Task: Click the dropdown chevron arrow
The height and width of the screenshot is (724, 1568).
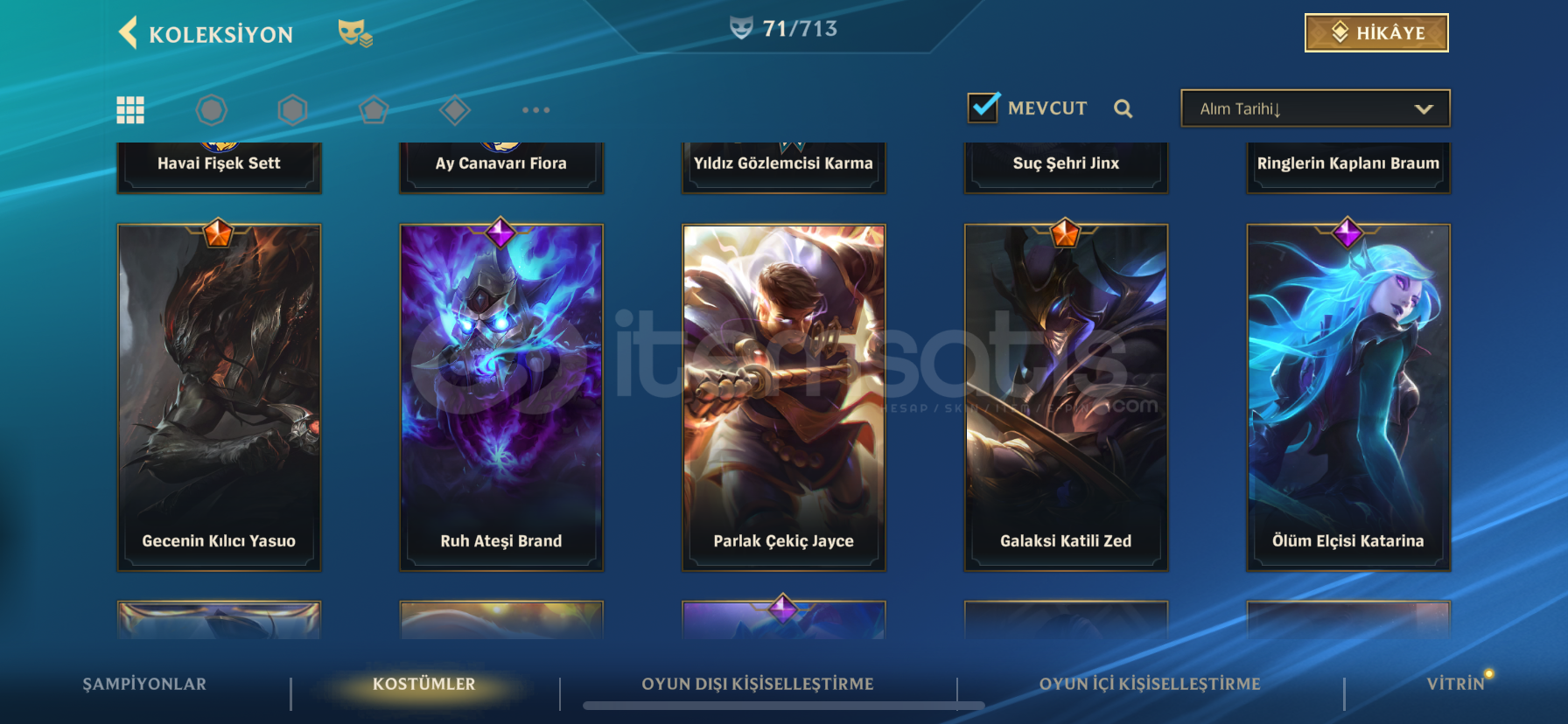Action: pyautogui.click(x=1424, y=109)
